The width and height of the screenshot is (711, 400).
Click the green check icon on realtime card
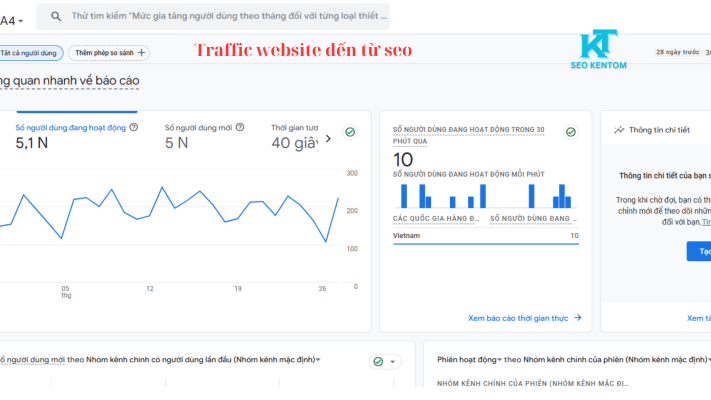pyautogui.click(x=571, y=132)
